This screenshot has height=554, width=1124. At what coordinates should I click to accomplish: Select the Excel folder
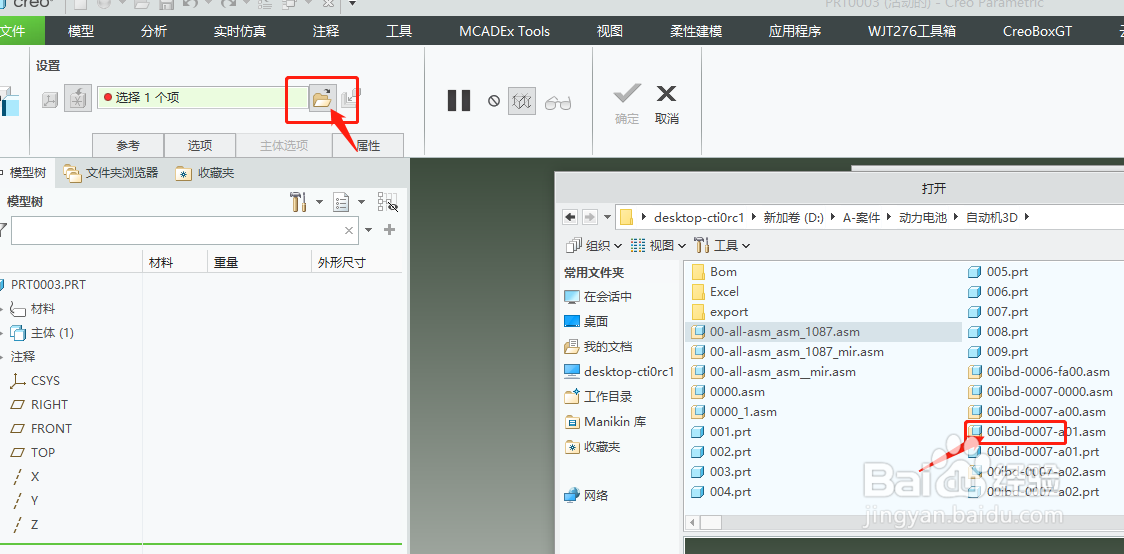point(715,292)
